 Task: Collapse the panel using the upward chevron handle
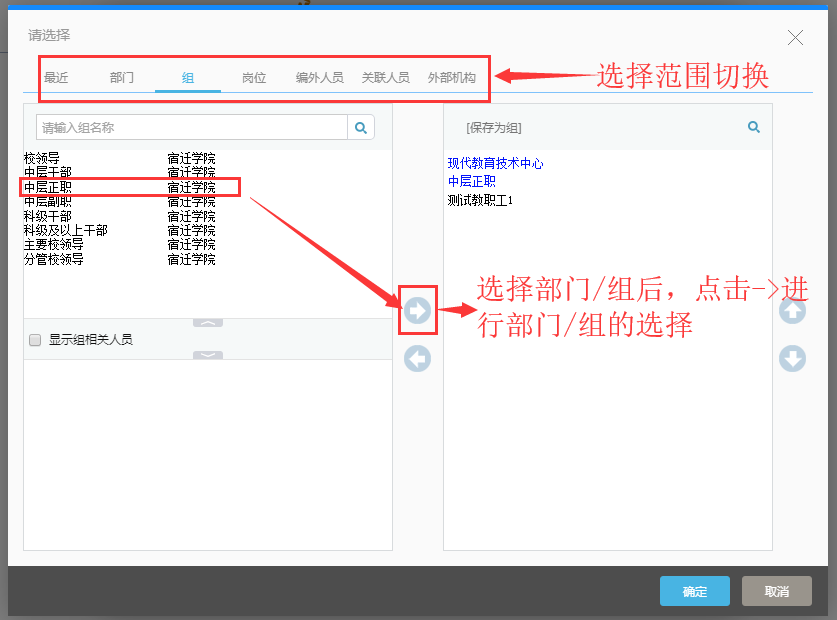pos(208,323)
